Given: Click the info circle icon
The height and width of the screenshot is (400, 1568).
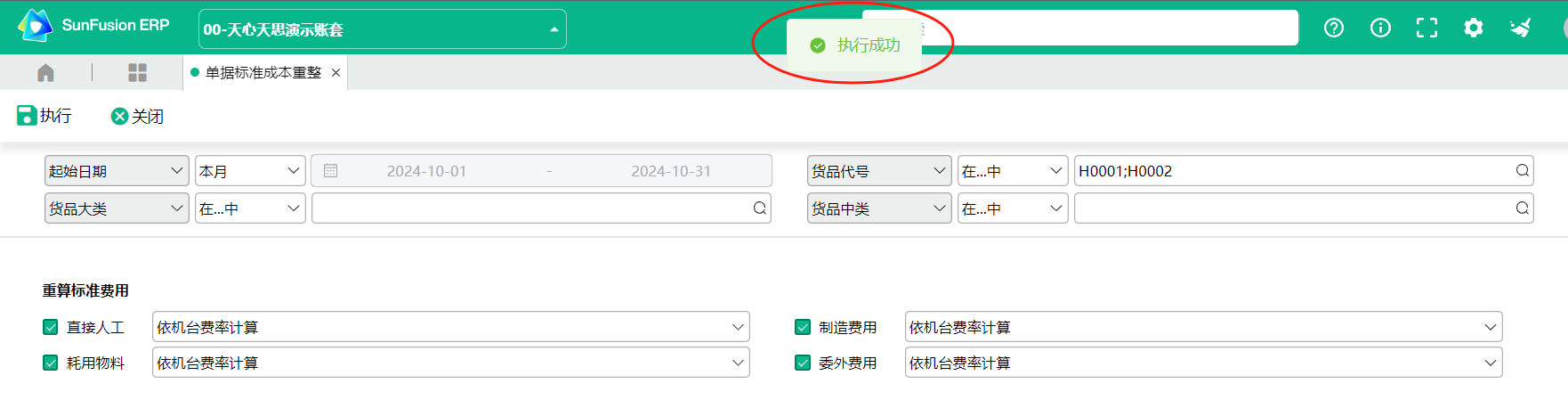Looking at the screenshot, I should click(1380, 28).
